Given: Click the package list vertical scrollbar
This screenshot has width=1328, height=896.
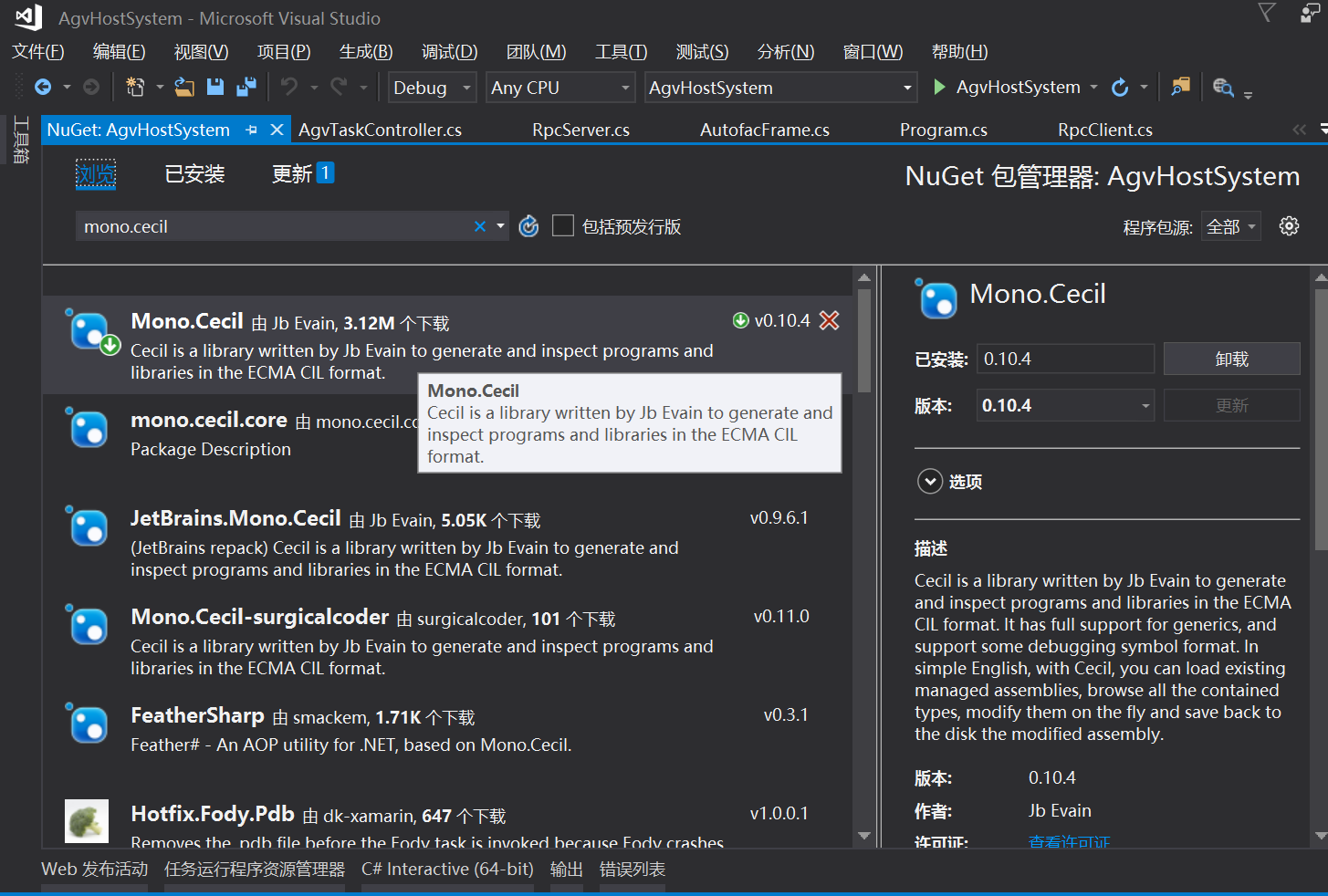Looking at the screenshot, I should [x=864, y=339].
